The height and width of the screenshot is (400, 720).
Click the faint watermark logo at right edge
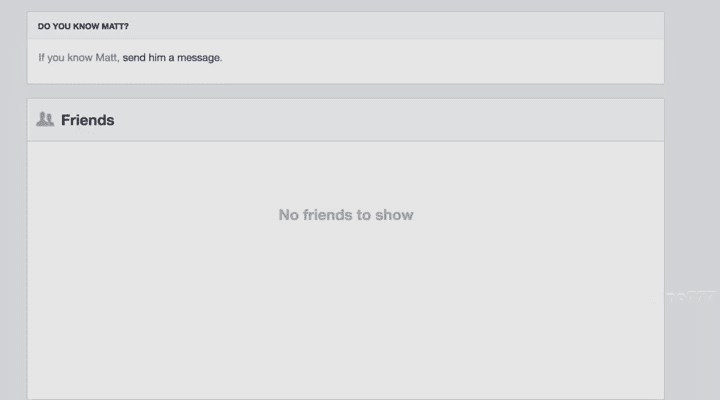[683, 297]
